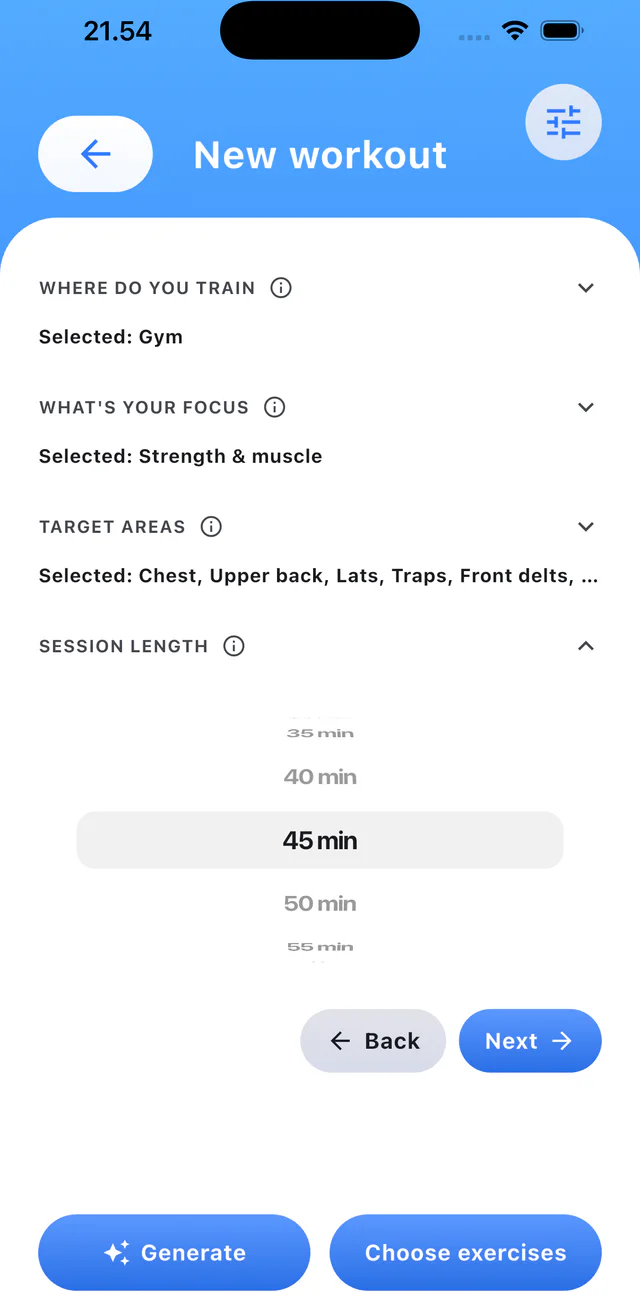The width and height of the screenshot is (640, 1312).
Task: Choose the 45 min selected row
Action: click(x=320, y=840)
